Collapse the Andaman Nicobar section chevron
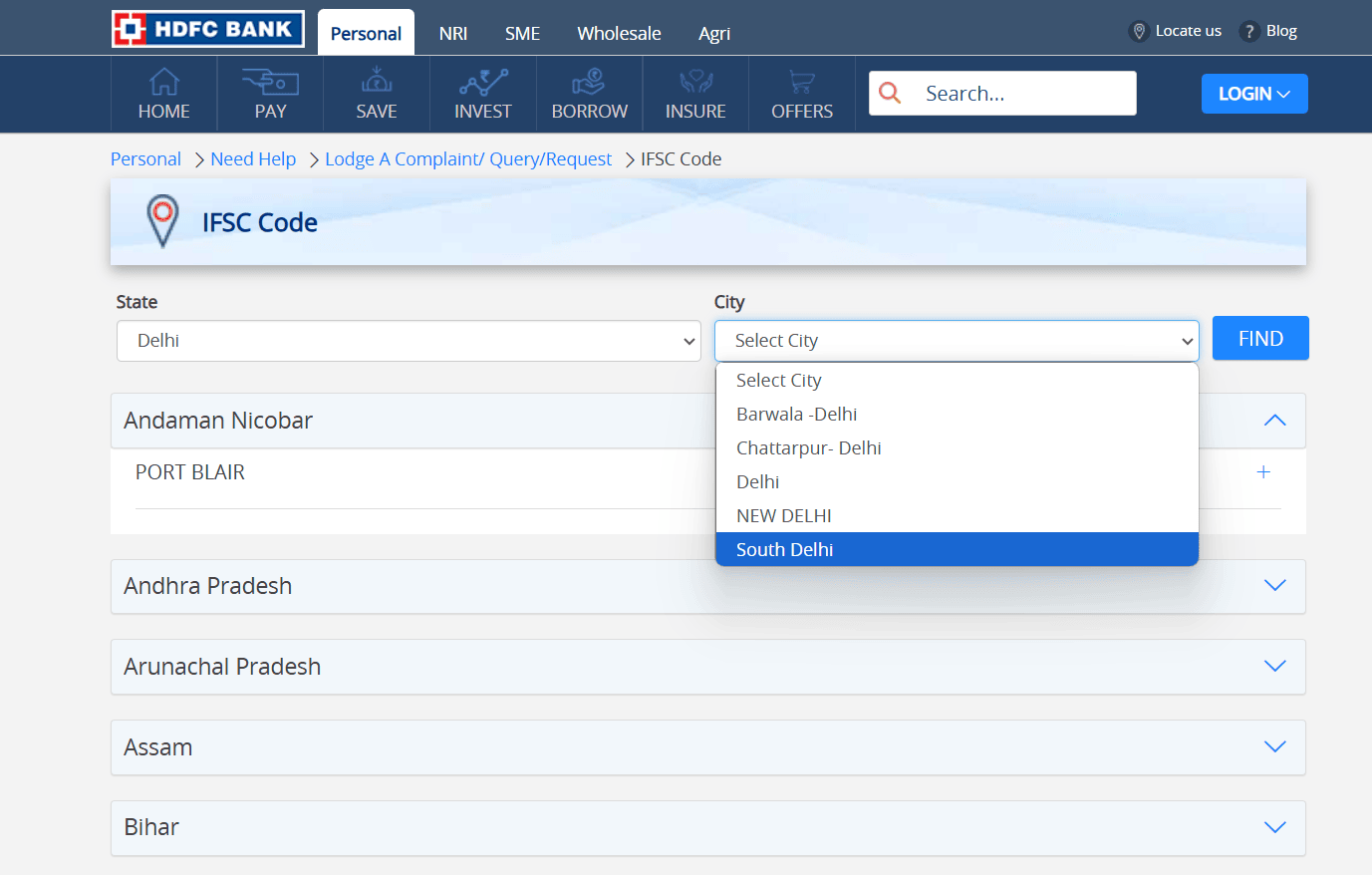The image size is (1372, 875). 1274,421
